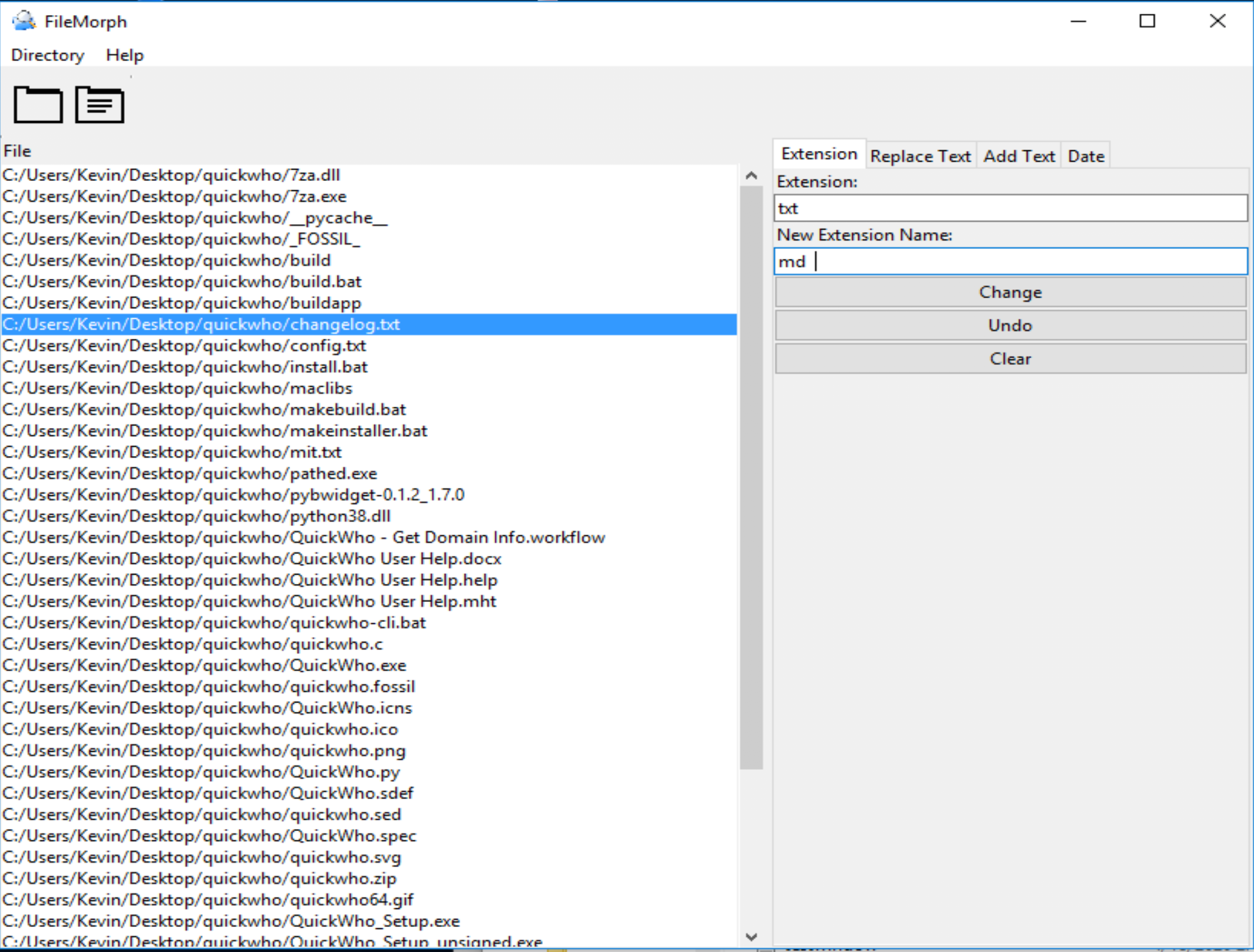This screenshot has height=952, width=1254.
Task: Select the quickwho64.gif row
Action: (369, 900)
